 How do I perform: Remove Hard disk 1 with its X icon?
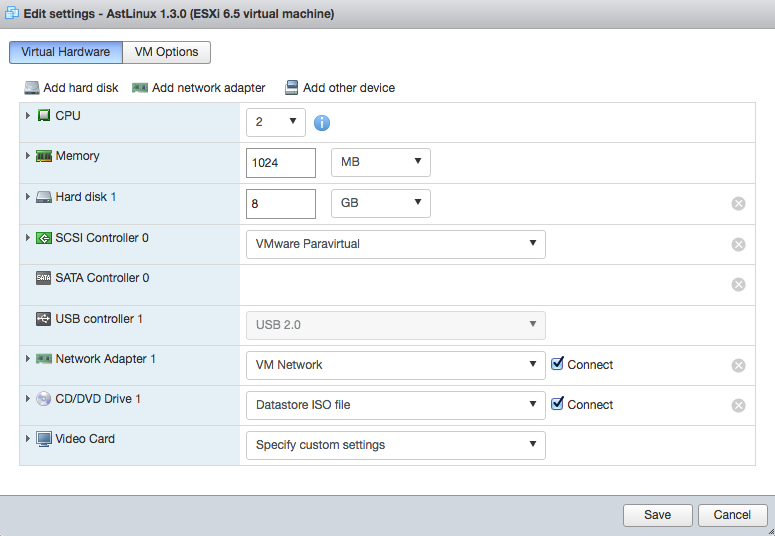coord(738,203)
